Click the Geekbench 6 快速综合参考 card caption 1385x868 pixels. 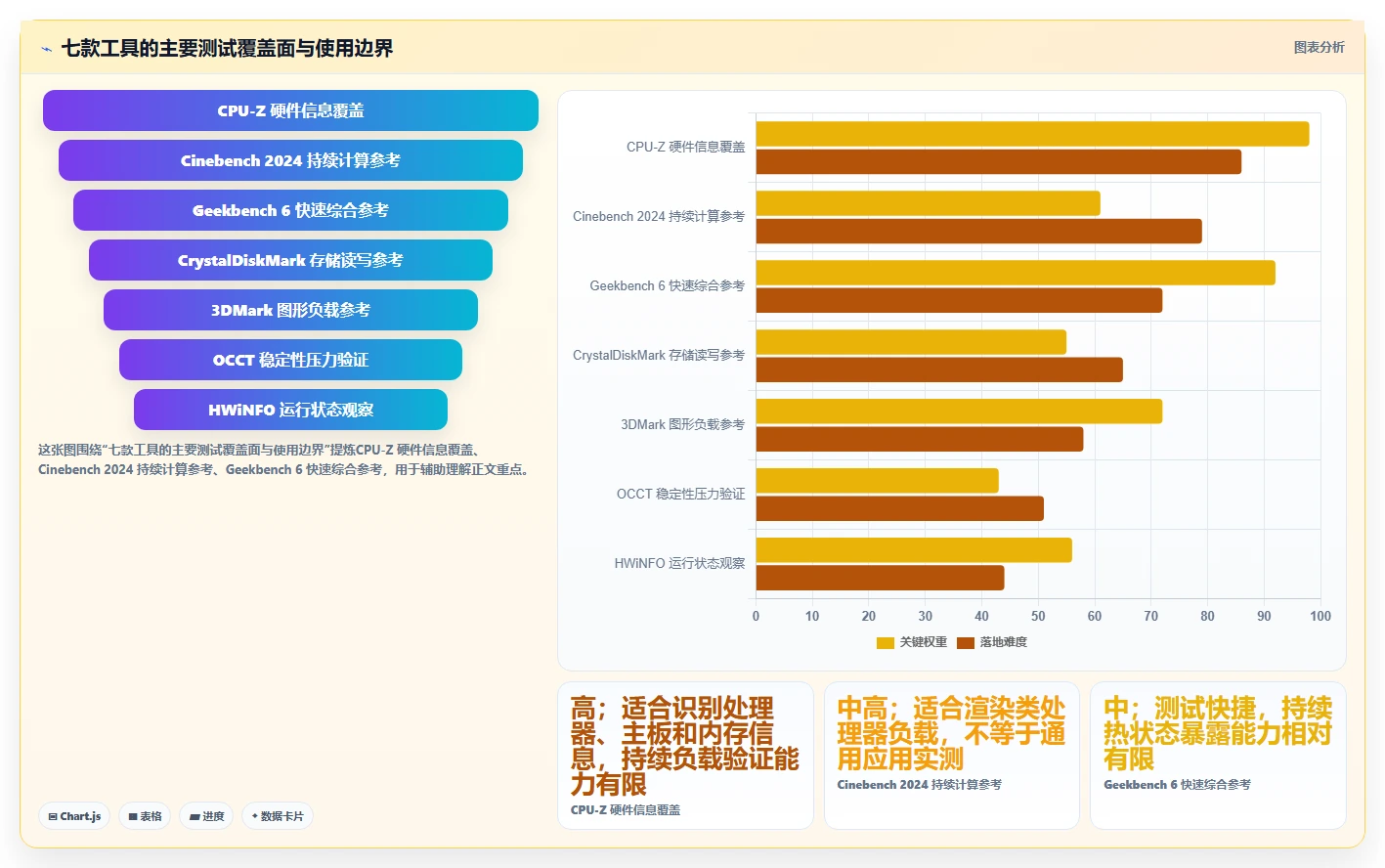click(1177, 785)
